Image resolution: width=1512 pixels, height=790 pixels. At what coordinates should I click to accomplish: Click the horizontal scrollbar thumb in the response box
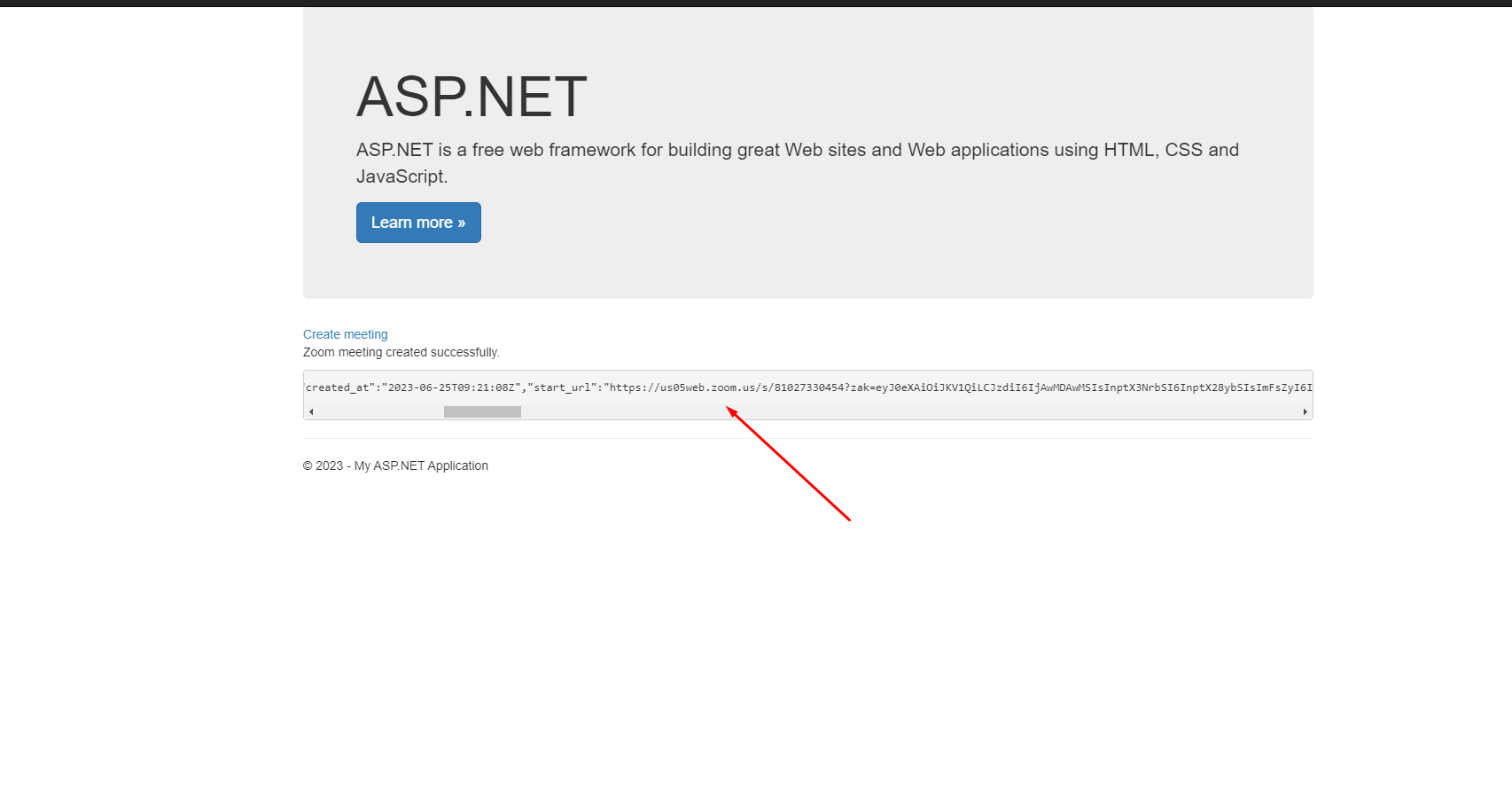coord(482,411)
